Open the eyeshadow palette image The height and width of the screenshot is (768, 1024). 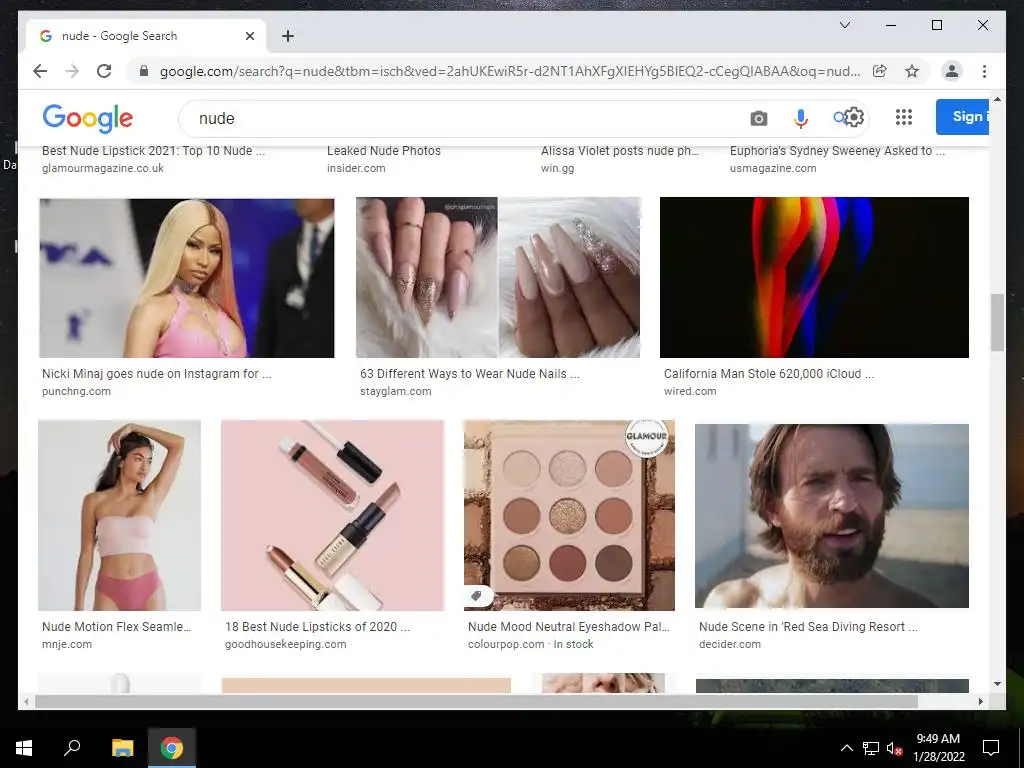(569, 515)
